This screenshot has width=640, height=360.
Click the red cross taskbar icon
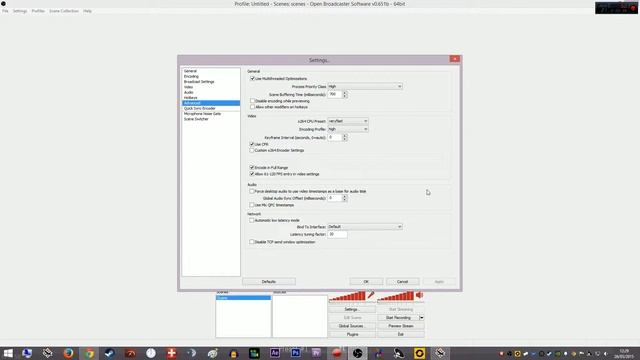point(171,353)
